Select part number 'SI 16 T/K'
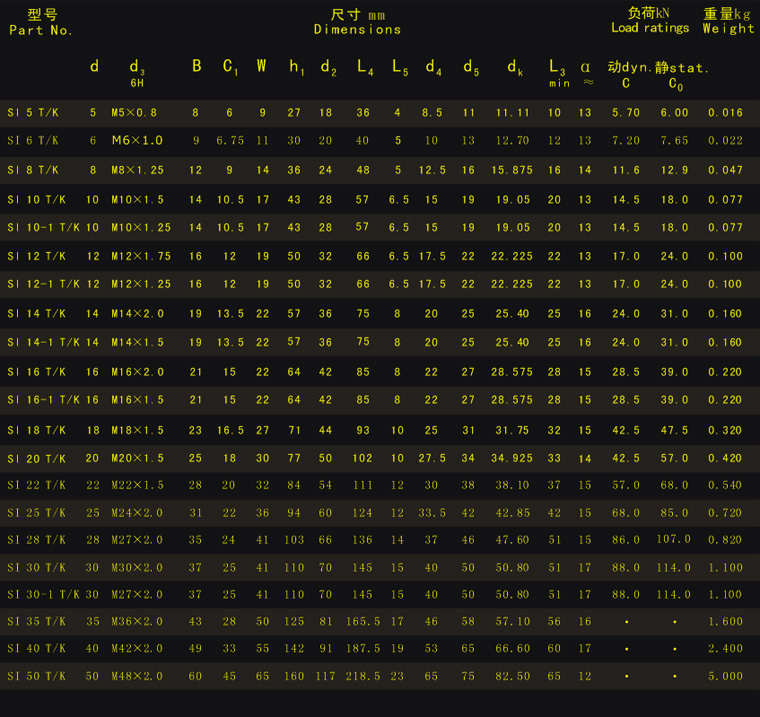Viewport: 760px width, 717px height. [x=36, y=372]
